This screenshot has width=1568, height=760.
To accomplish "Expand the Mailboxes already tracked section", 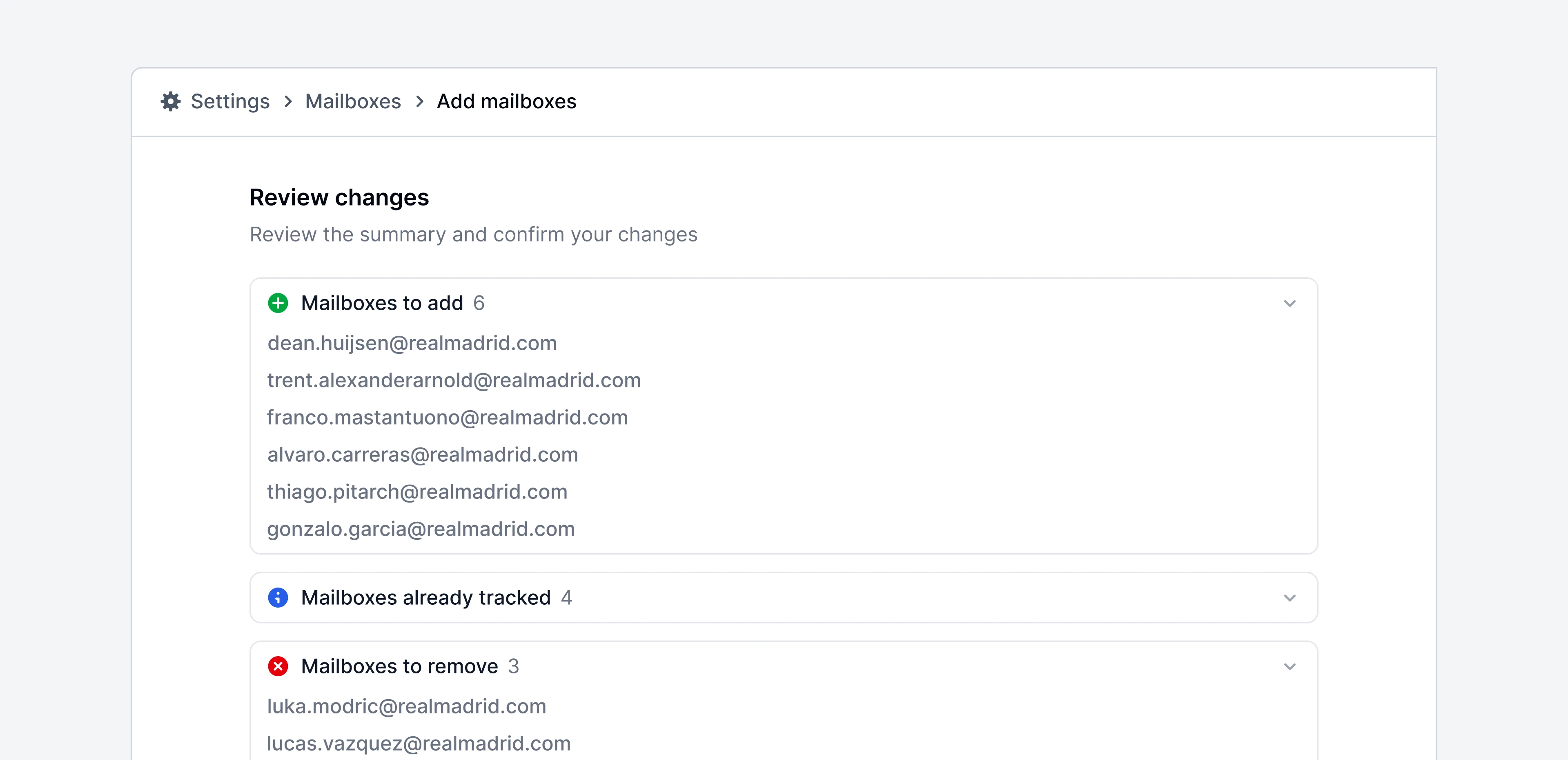I will coord(1289,598).
